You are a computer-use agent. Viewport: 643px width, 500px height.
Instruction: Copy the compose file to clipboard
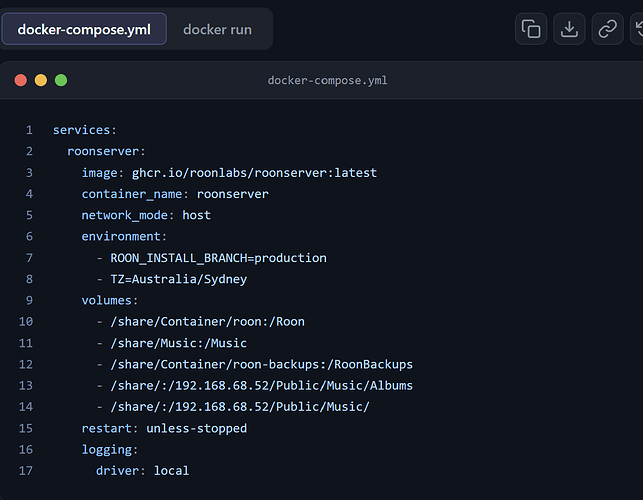pos(531,29)
